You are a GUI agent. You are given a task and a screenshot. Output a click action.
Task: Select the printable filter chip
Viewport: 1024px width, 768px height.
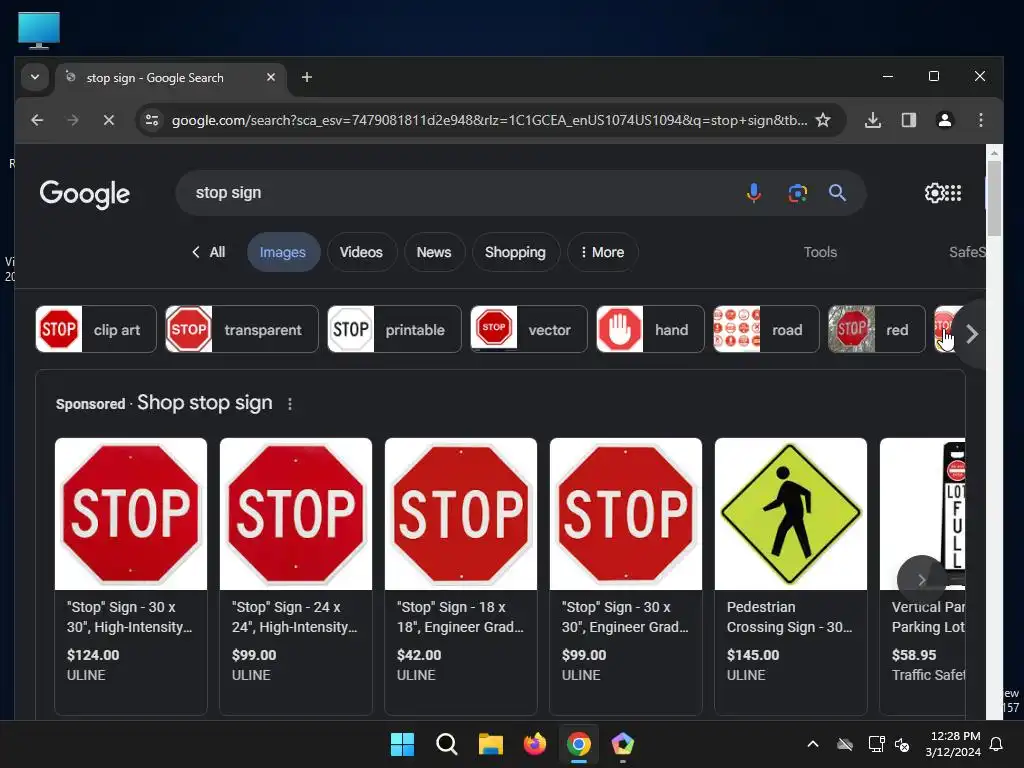click(x=394, y=329)
